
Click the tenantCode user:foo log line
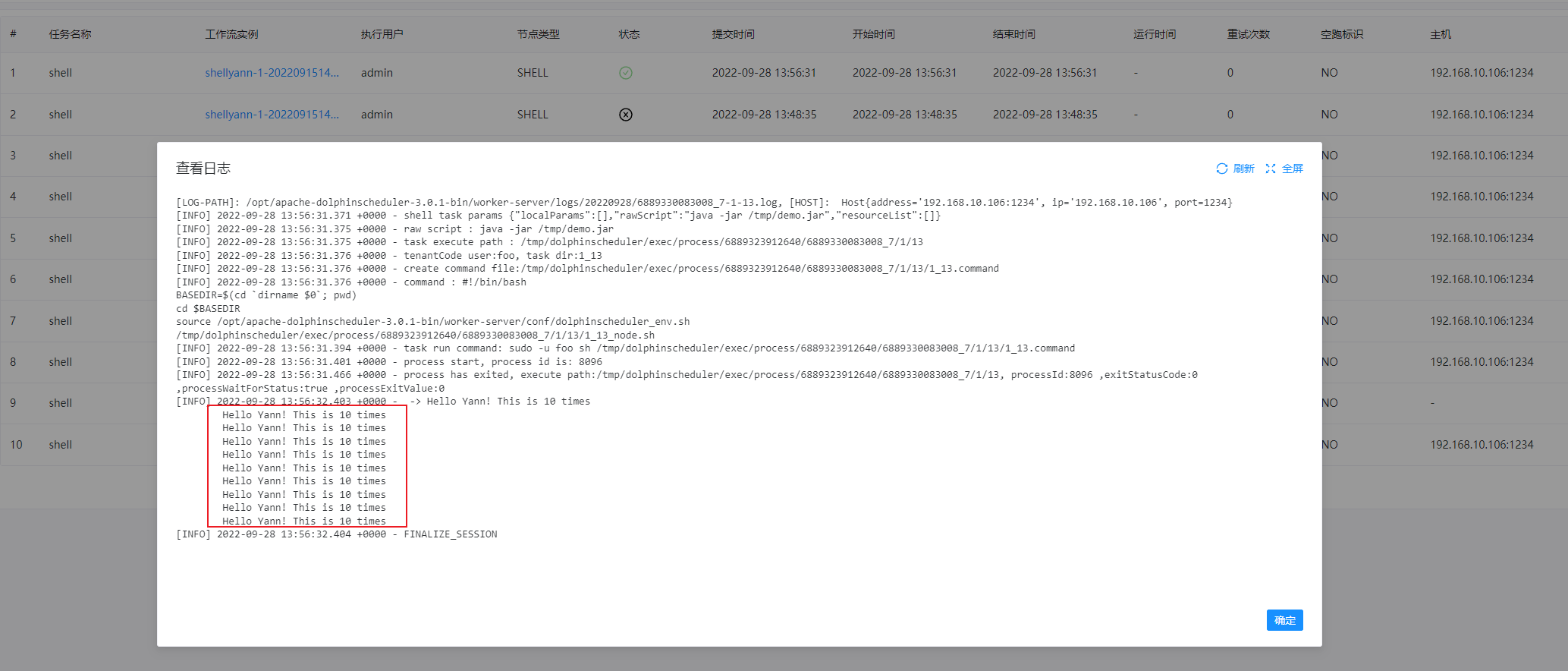pos(389,256)
